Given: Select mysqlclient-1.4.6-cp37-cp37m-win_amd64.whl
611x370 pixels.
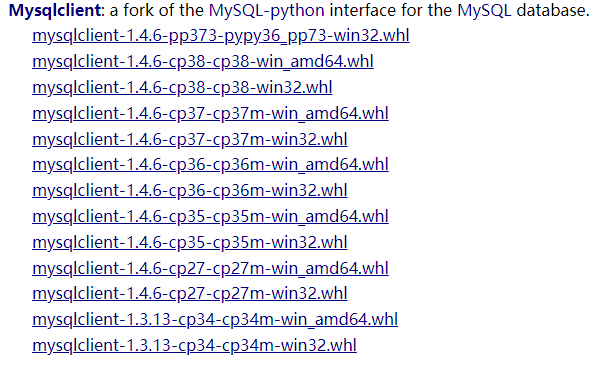Looking at the screenshot, I should tap(210, 113).
